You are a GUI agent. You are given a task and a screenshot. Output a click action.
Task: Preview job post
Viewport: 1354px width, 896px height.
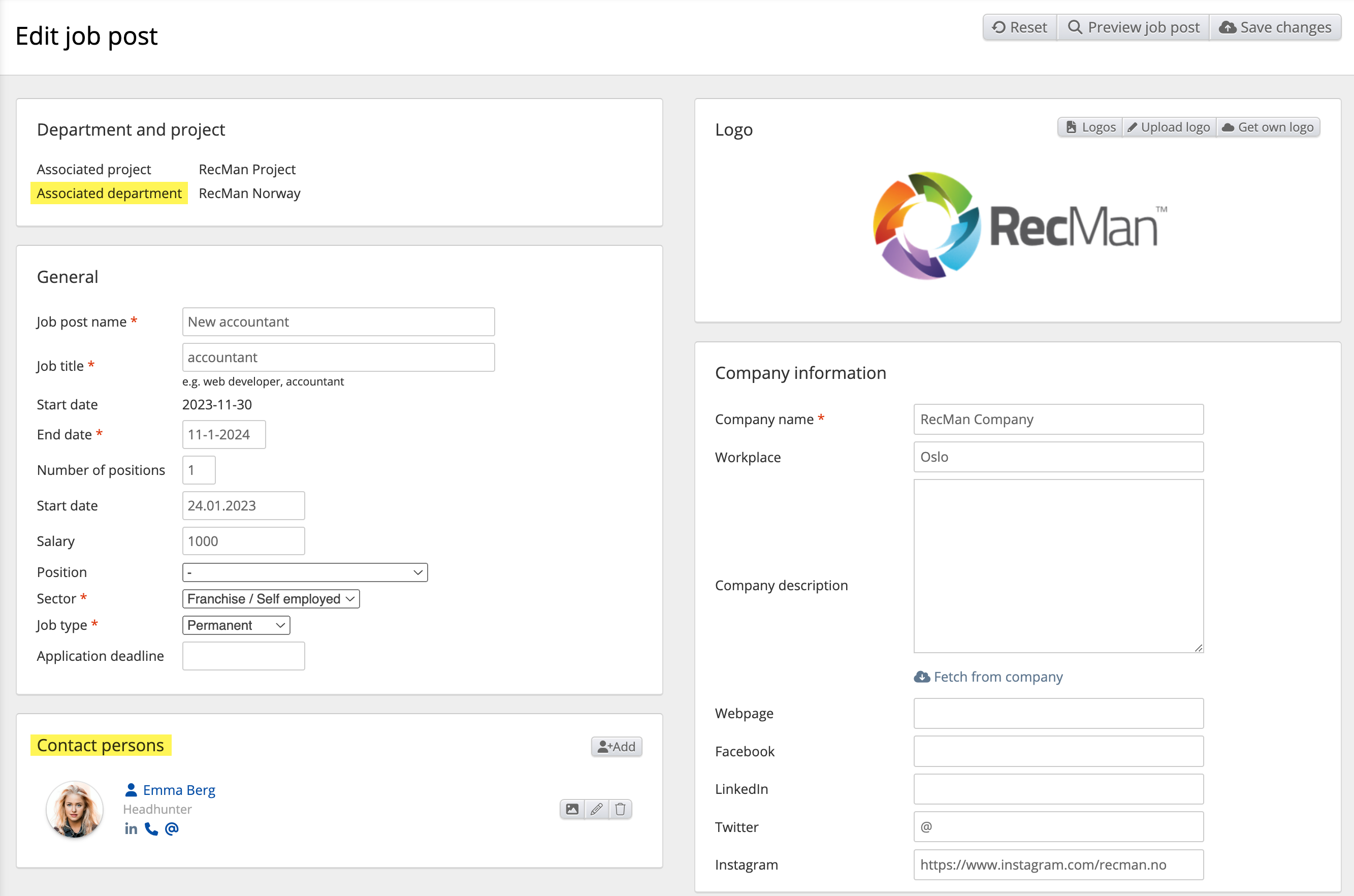tap(1134, 27)
